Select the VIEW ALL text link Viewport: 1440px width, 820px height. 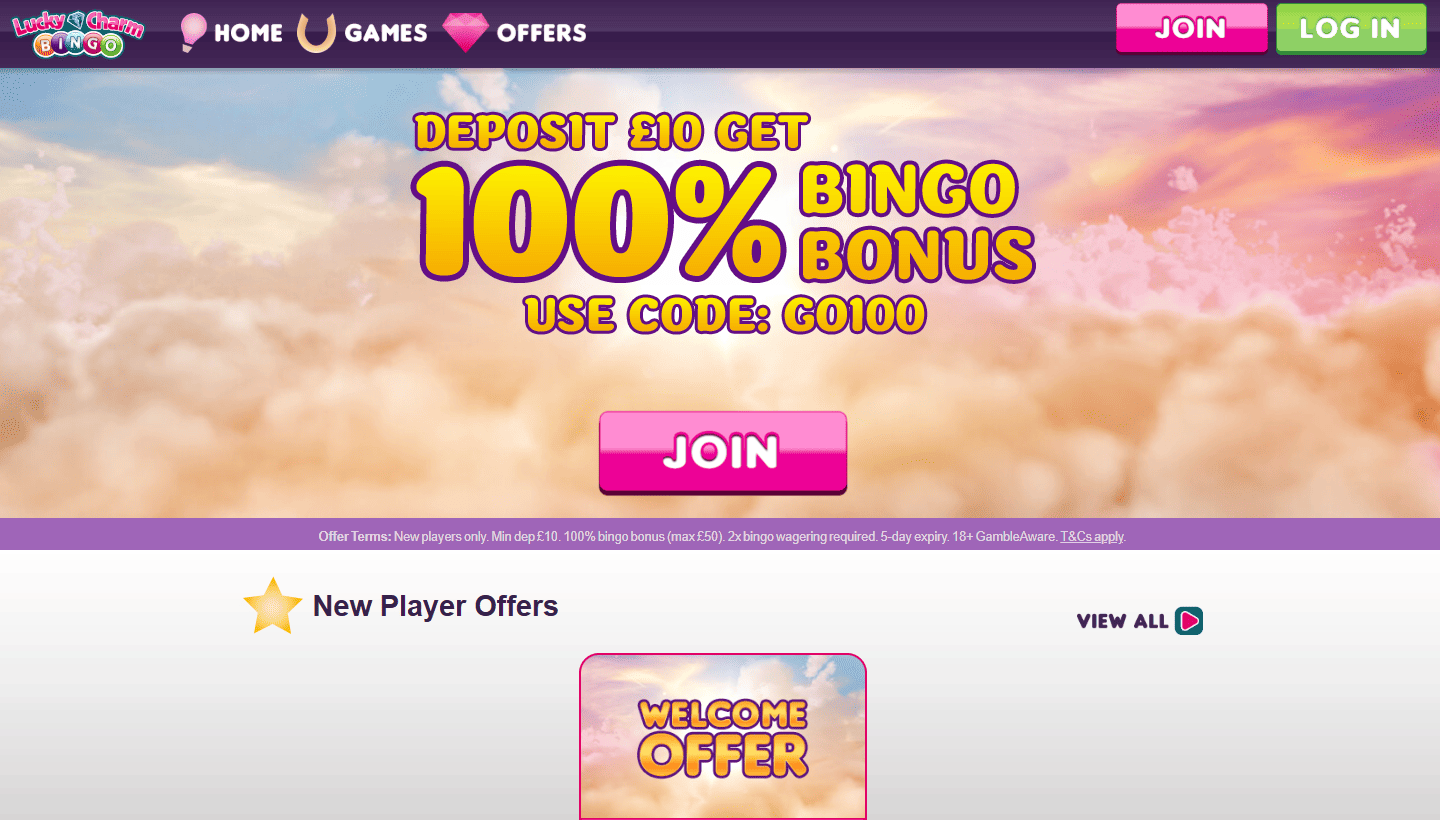click(1122, 621)
